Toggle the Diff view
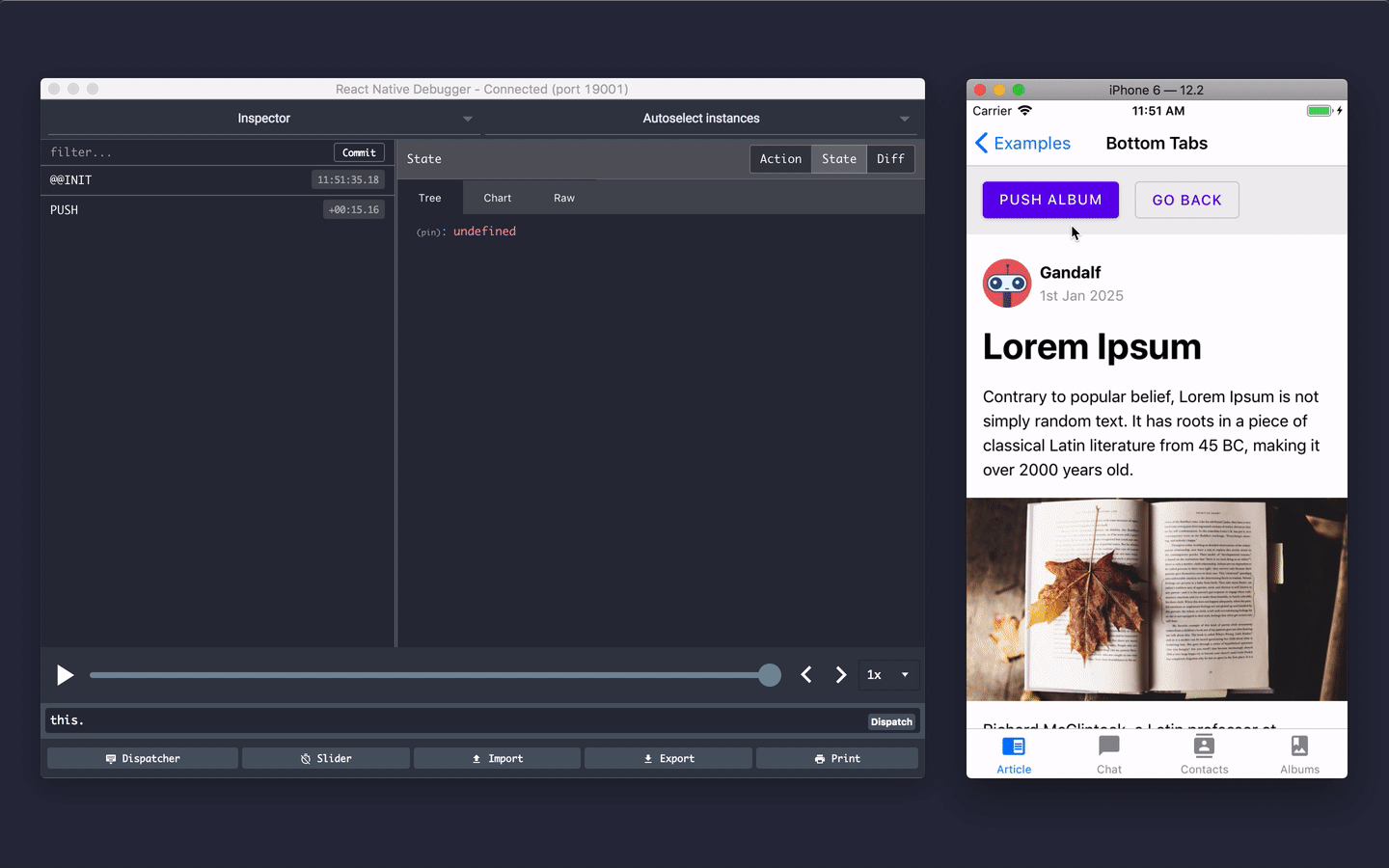 890,158
